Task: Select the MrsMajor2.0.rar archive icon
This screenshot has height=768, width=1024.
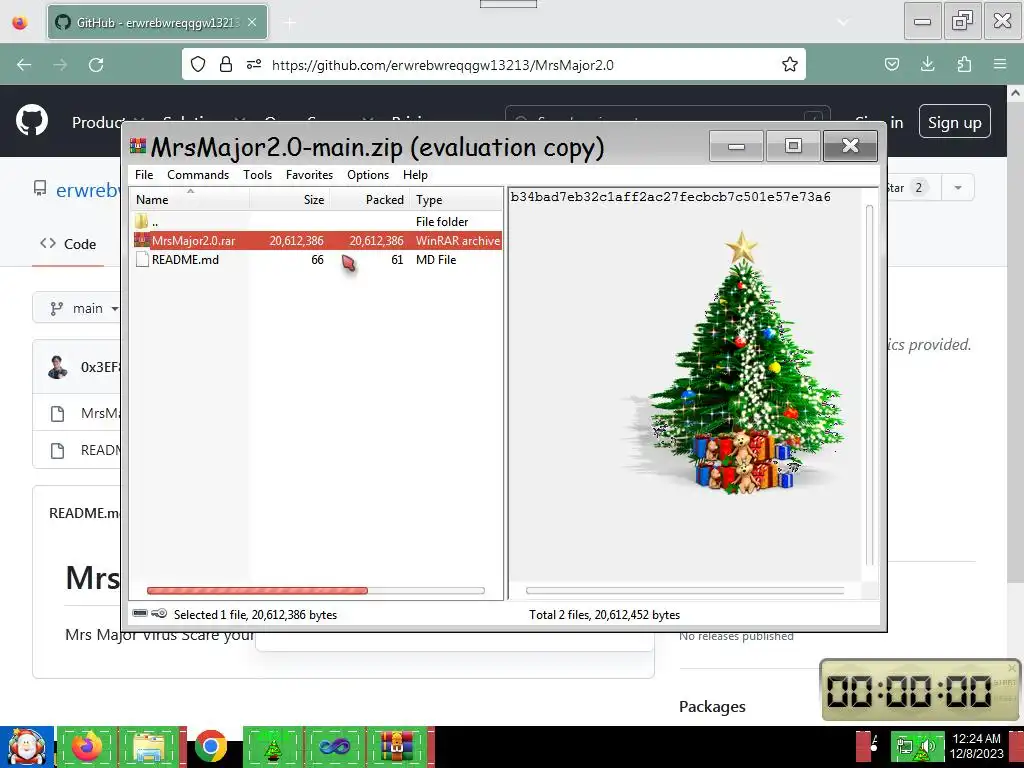Action: tap(142, 240)
